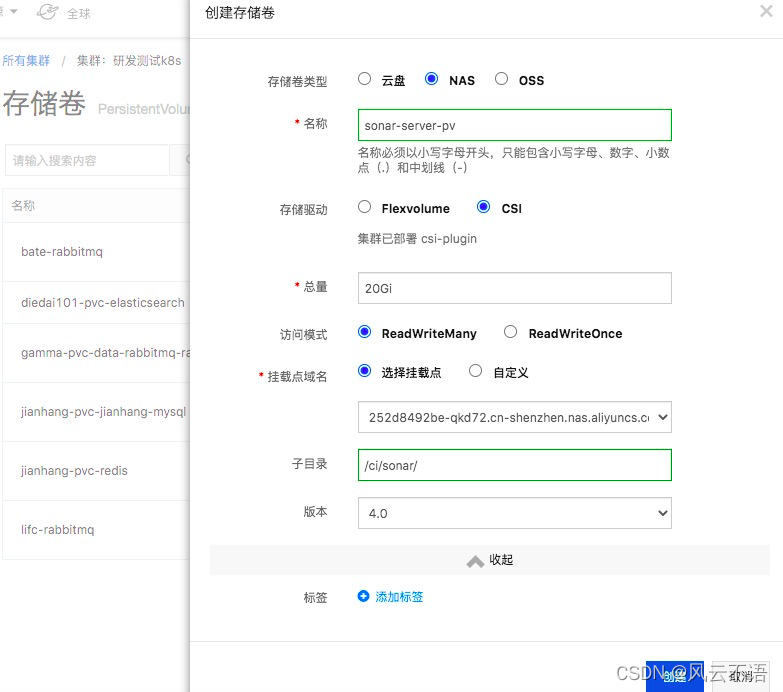Click the 名称 column header in list
This screenshot has width=783, height=692.
(x=23, y=205)
